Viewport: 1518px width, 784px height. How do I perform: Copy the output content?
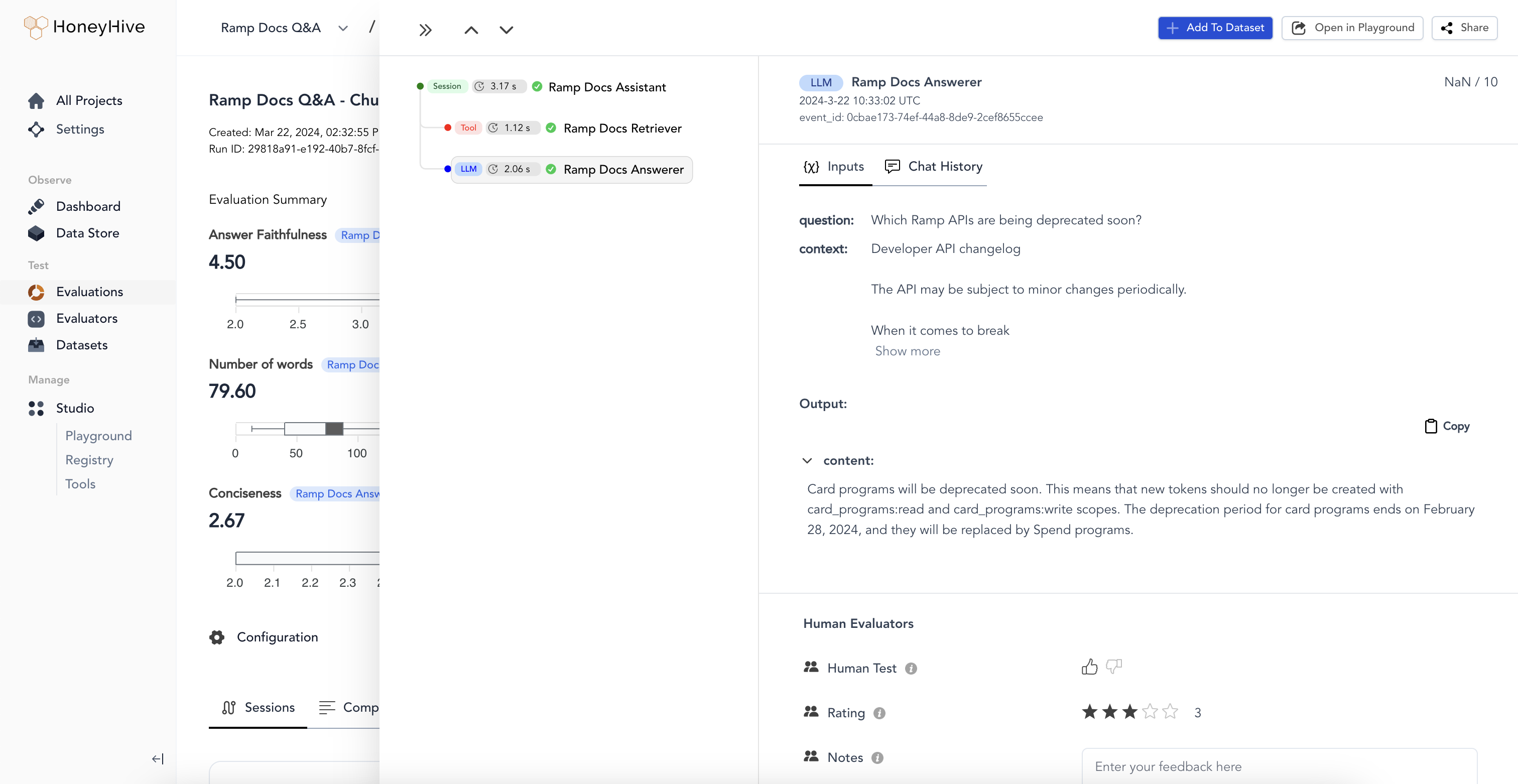(x=1447, y=426)
